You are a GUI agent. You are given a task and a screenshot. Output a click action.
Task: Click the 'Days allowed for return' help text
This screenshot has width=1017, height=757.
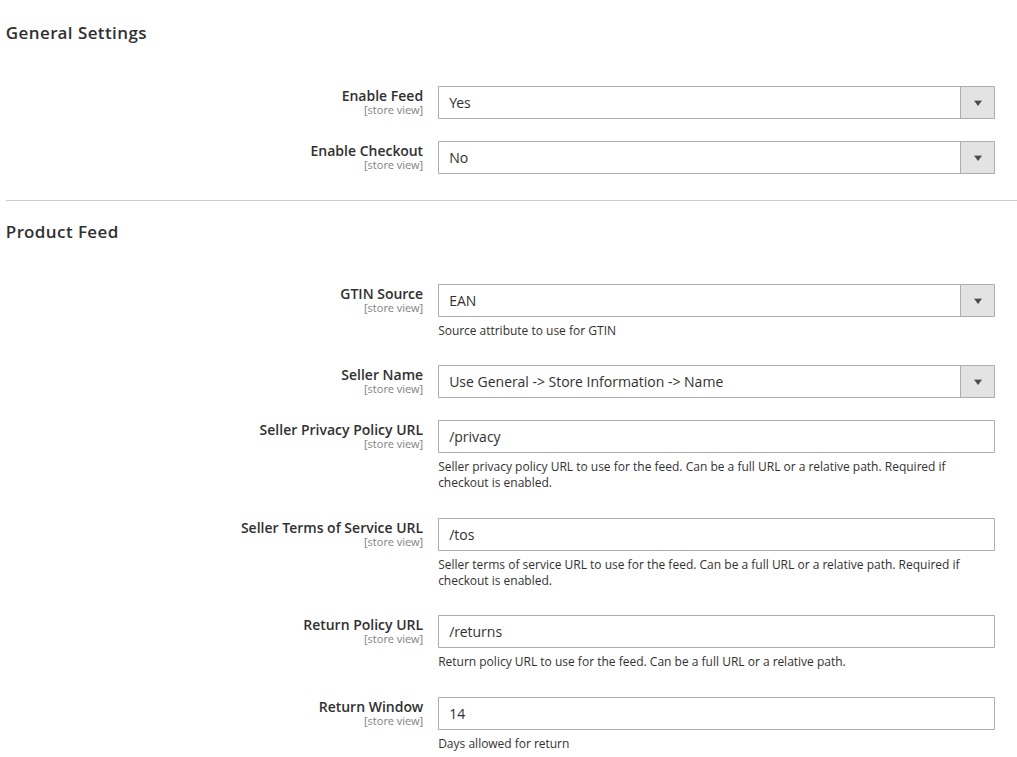[503, 744]
